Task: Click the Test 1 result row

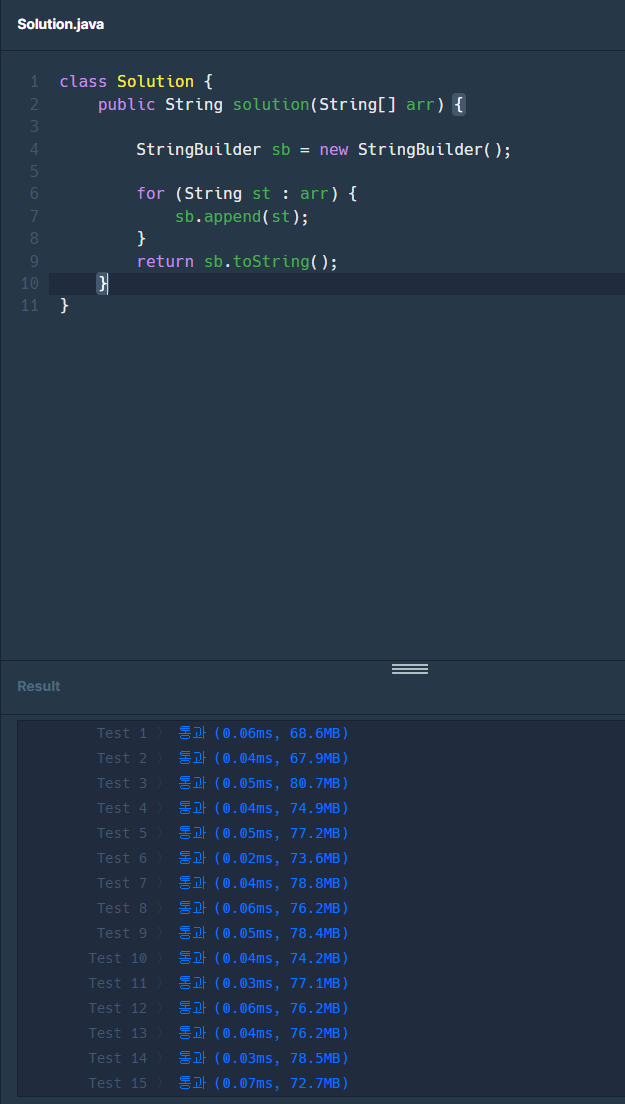Action: (x=222, y=733)
